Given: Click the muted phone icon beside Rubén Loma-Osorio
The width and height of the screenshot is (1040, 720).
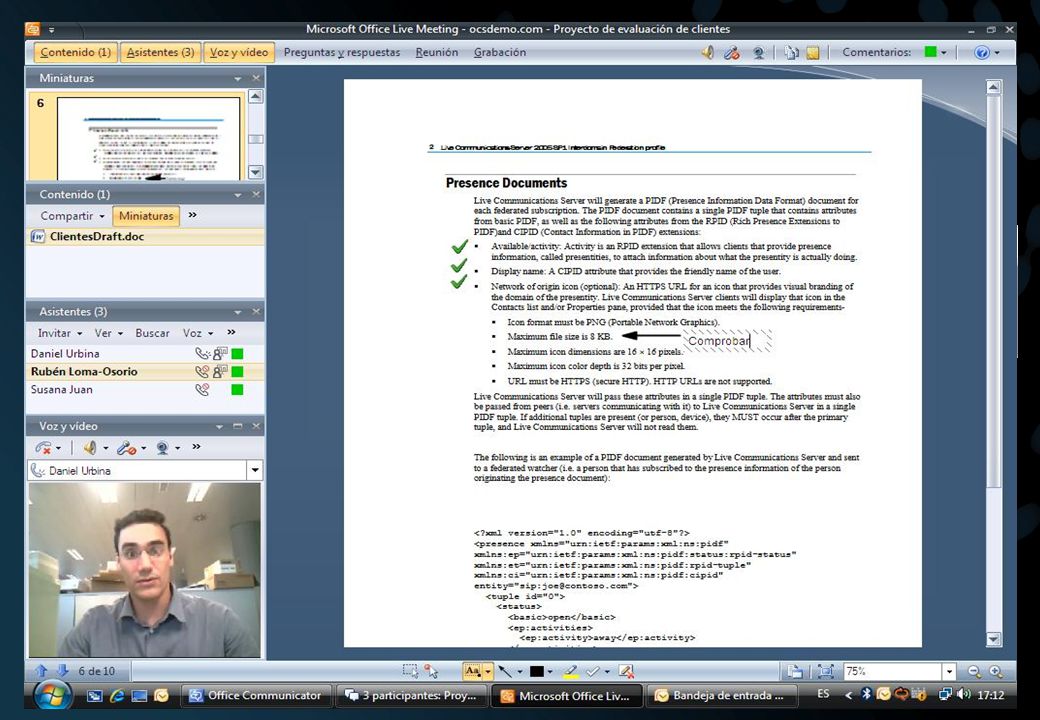Looking at the screenshot, I should (x=202, y=371).
